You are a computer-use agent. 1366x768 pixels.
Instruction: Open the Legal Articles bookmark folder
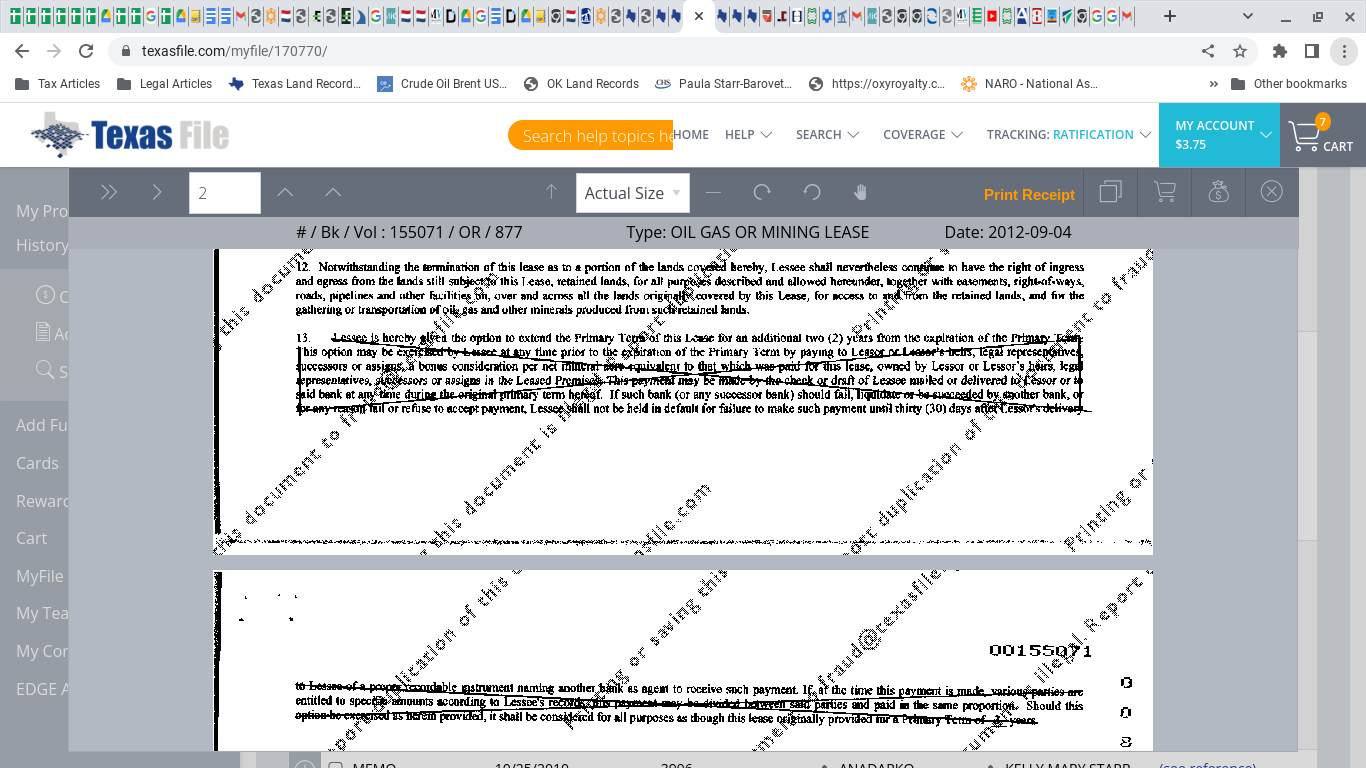165,84
